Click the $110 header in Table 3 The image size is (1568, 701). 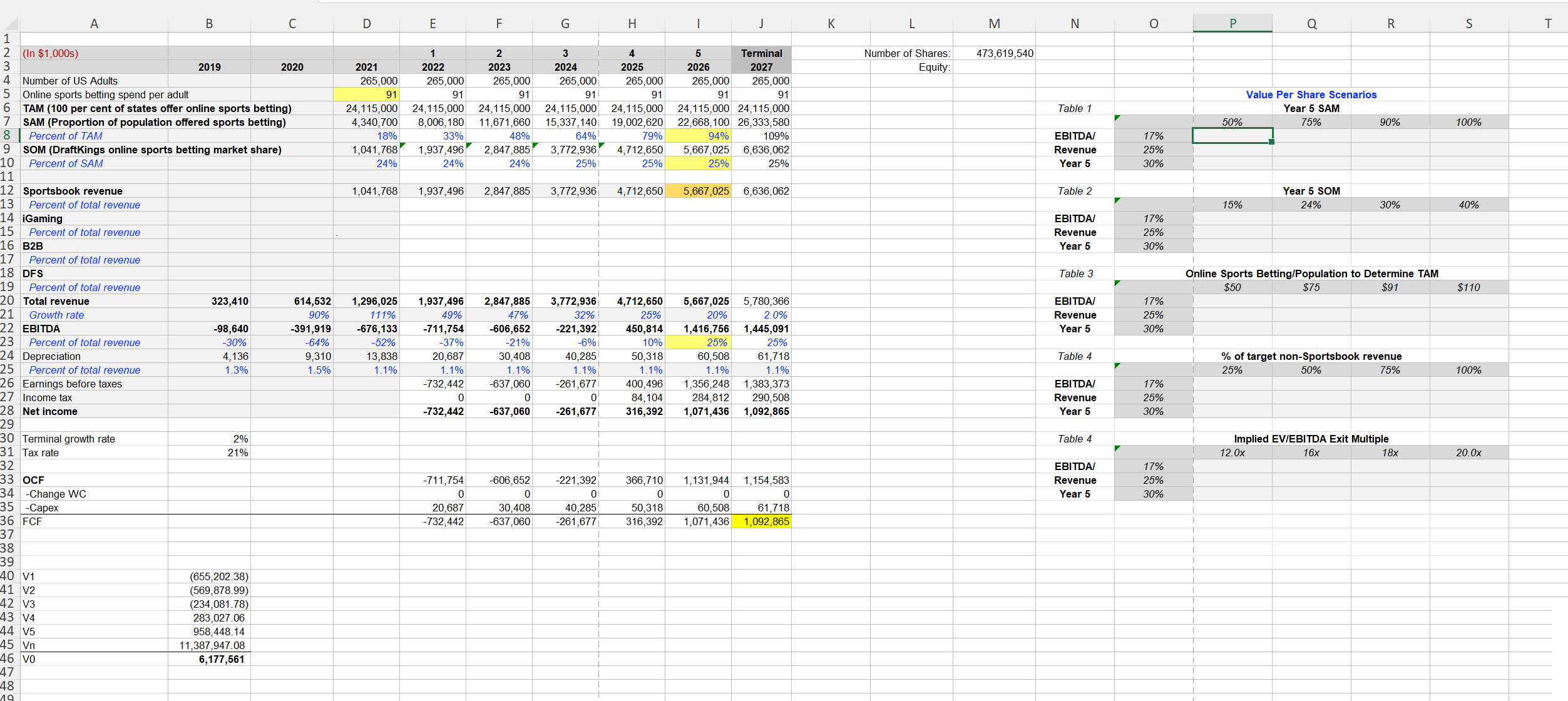(x=1468, y=287)
